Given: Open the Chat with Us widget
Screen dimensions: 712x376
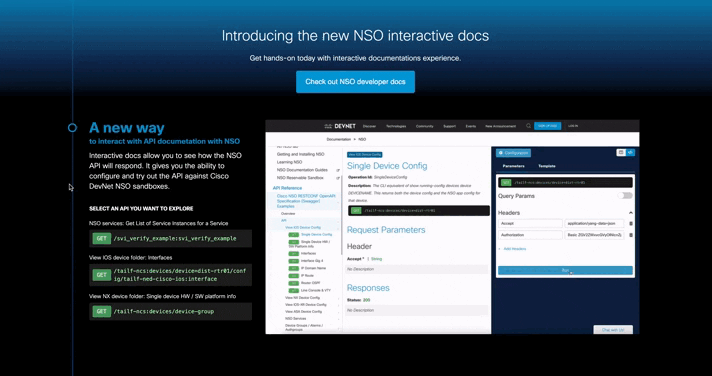Looking at the screenshot, I should [613, 330].
